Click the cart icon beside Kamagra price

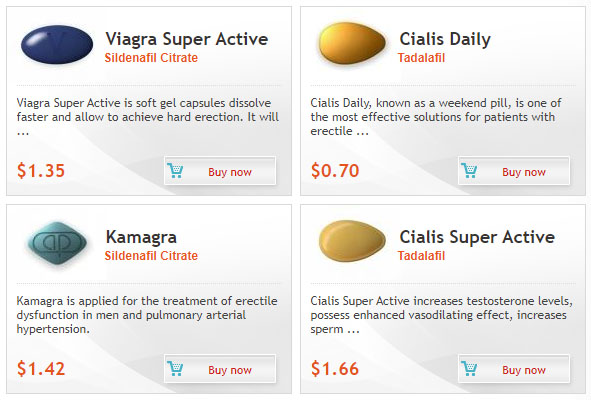click(175, 368)
